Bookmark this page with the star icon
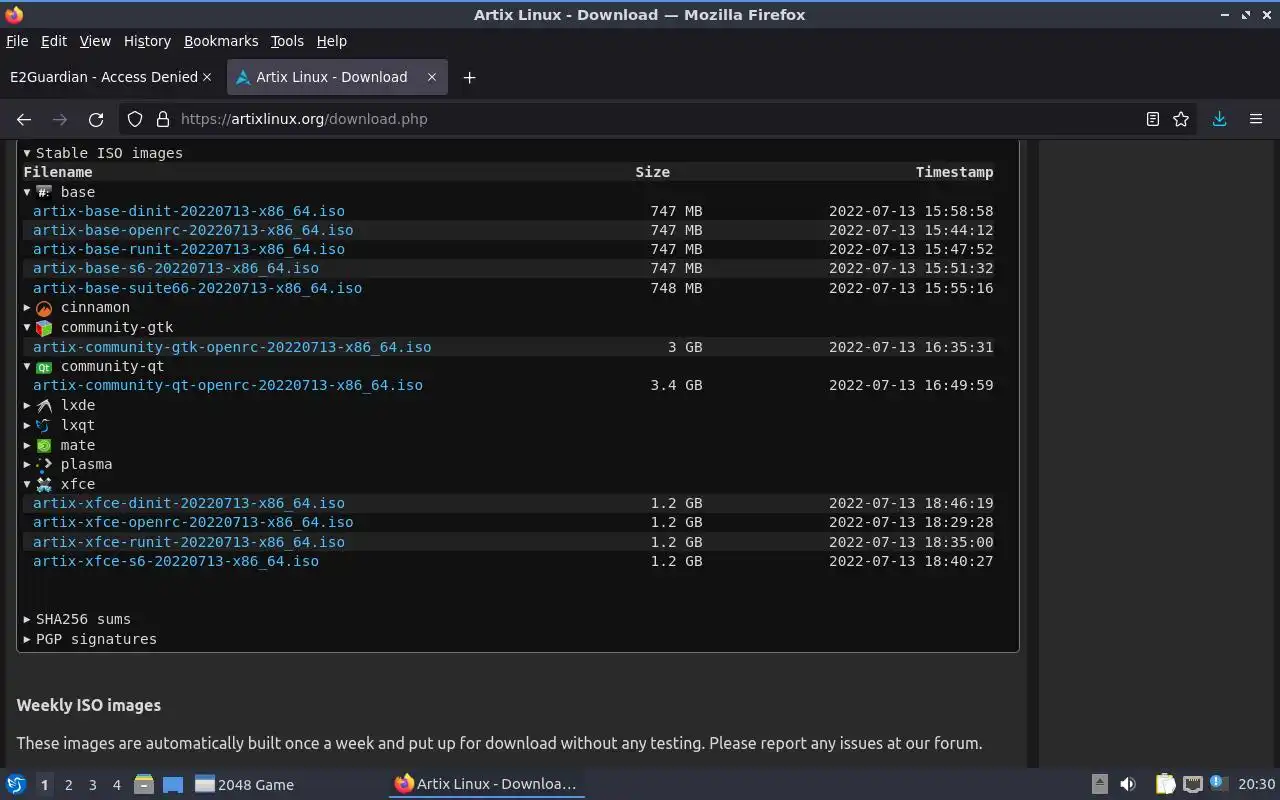This screenshot has width=1280, height=800. pos(1181,119)
